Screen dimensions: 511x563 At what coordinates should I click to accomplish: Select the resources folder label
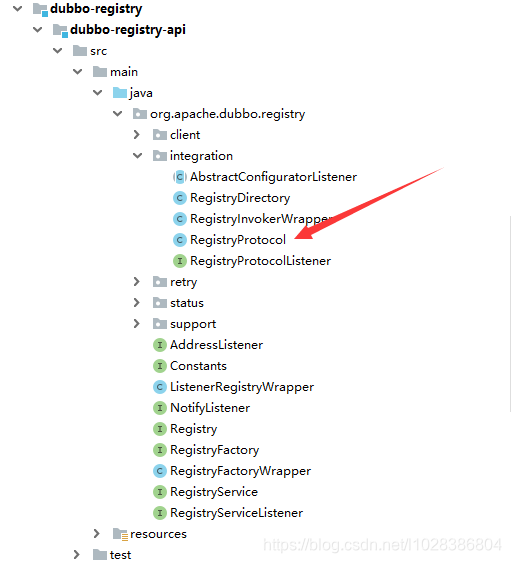tap(158, 534)
